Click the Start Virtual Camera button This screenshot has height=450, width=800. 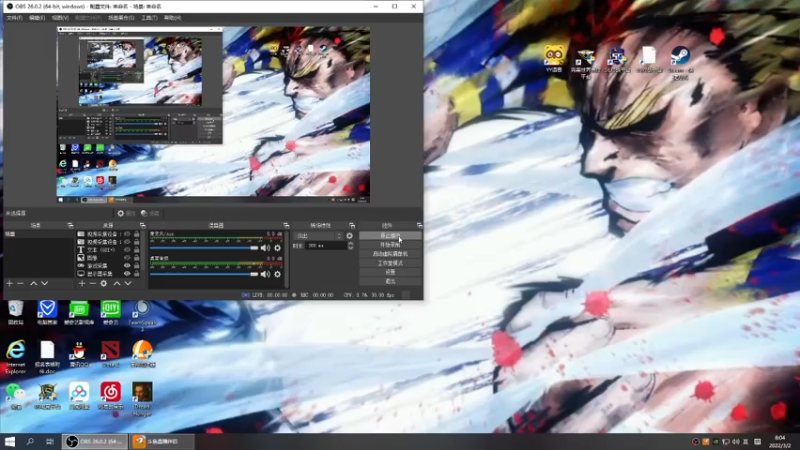coord(390,254)
